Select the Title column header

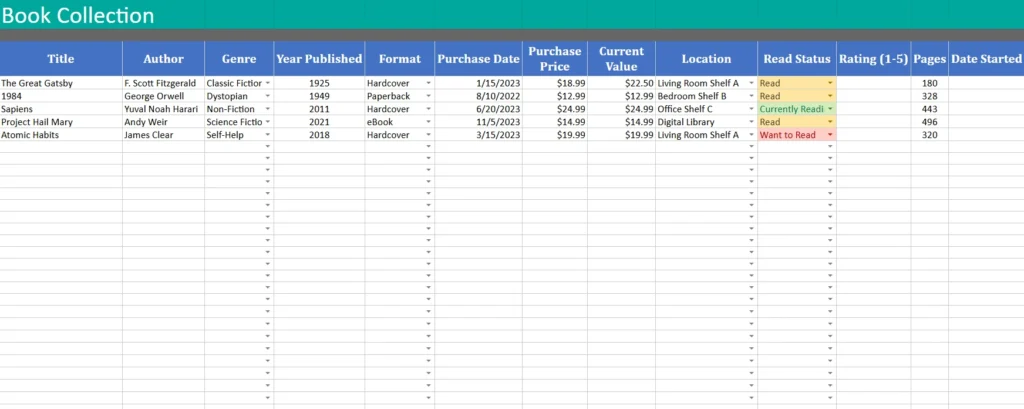61,59
